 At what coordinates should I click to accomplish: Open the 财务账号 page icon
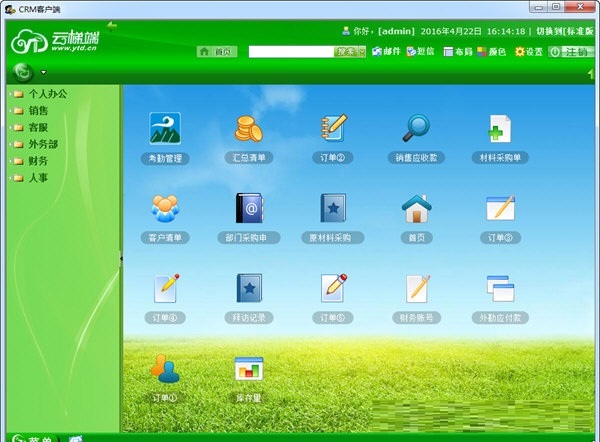tap(417, 289)
